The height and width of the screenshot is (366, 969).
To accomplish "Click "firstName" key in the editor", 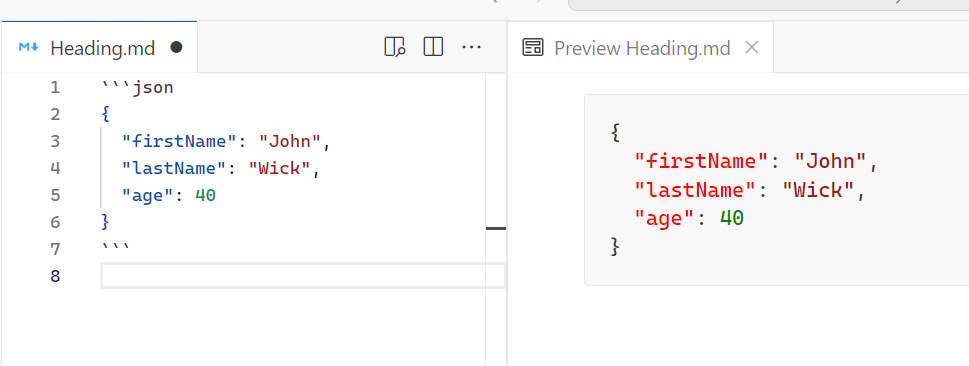I will [x=179, y=142].
